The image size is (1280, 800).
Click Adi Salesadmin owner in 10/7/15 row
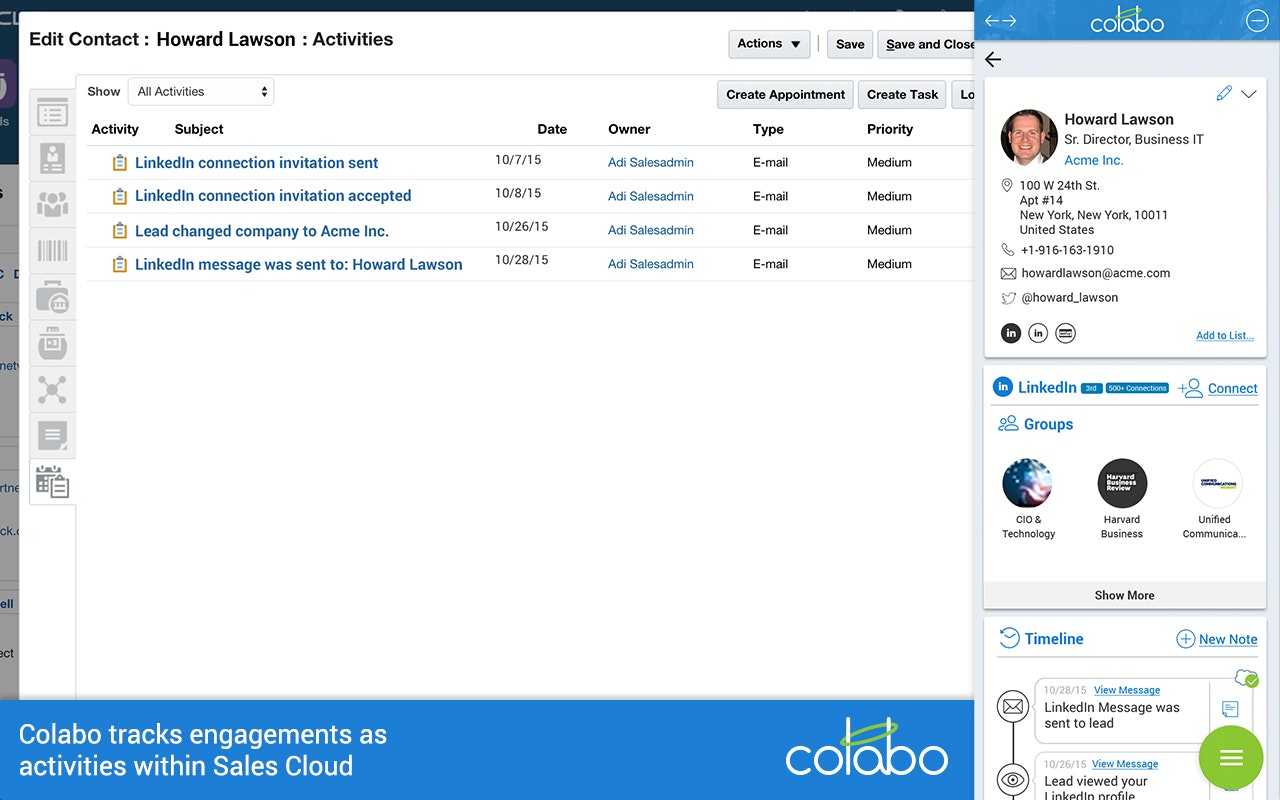click(651, 162)
